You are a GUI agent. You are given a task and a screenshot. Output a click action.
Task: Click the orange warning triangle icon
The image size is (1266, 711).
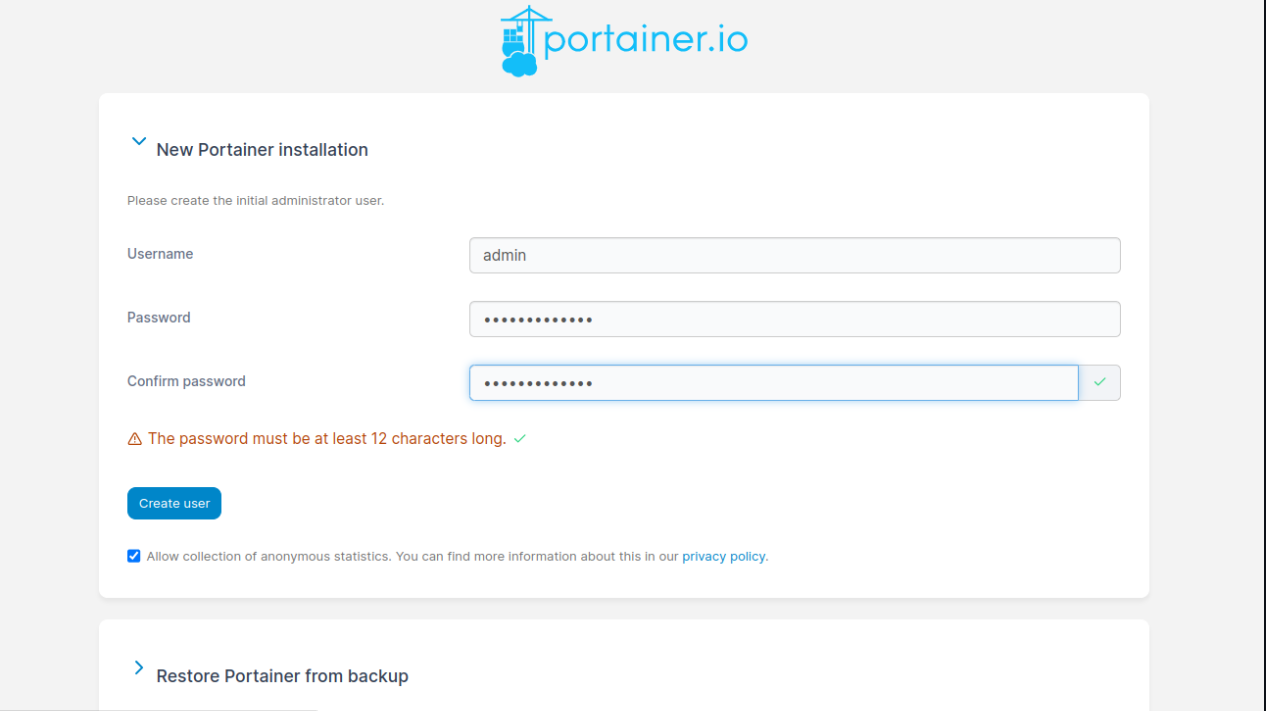(x=135, y=439)
